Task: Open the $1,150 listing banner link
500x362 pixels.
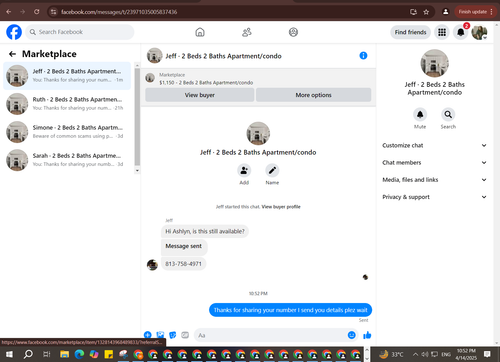Action: tap(206, 82)
